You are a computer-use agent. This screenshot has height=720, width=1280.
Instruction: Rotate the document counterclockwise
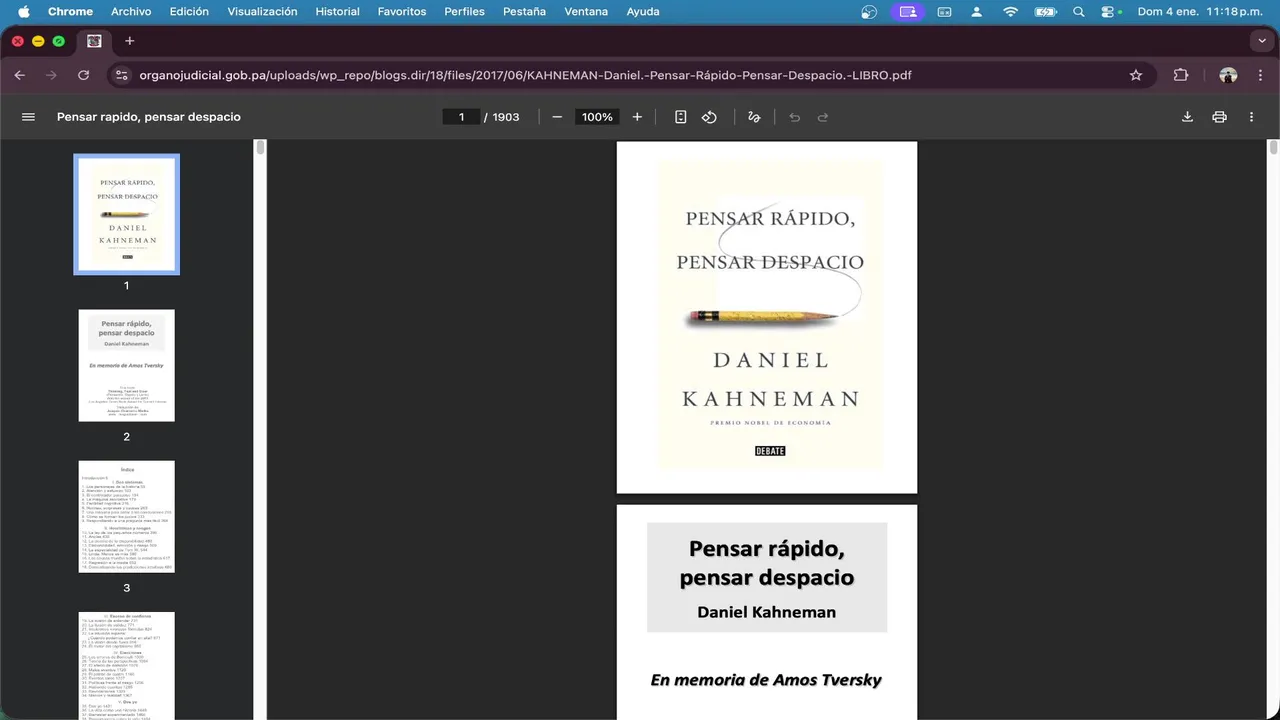tap(709, 117)
